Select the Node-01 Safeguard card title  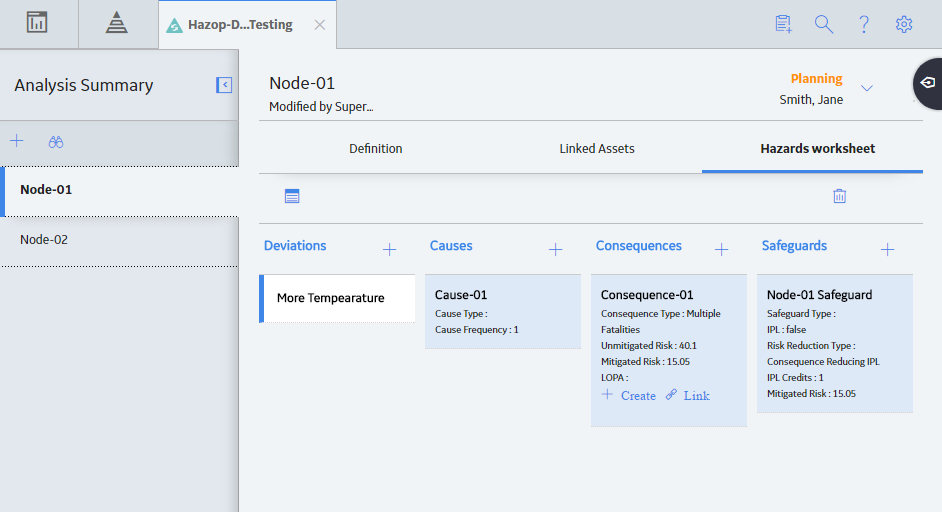point(819,295)
